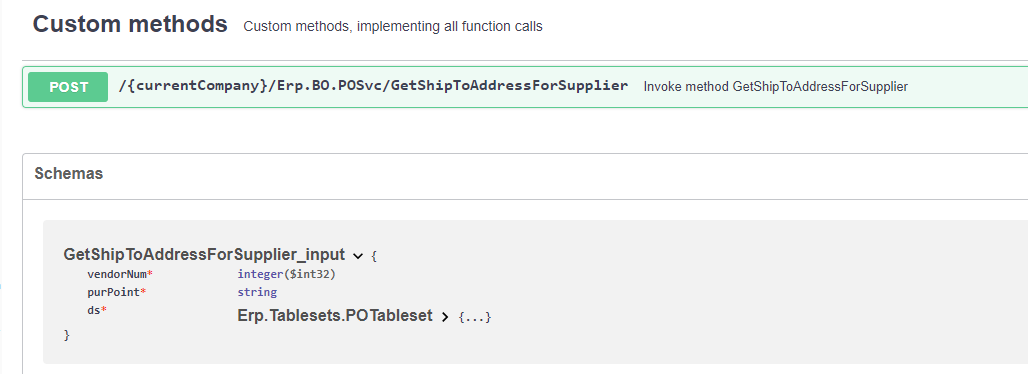Collapse the Custom methods section heading
Image resolution: width=1028 pixels, height=374 pixels.
tap(130, 24)
